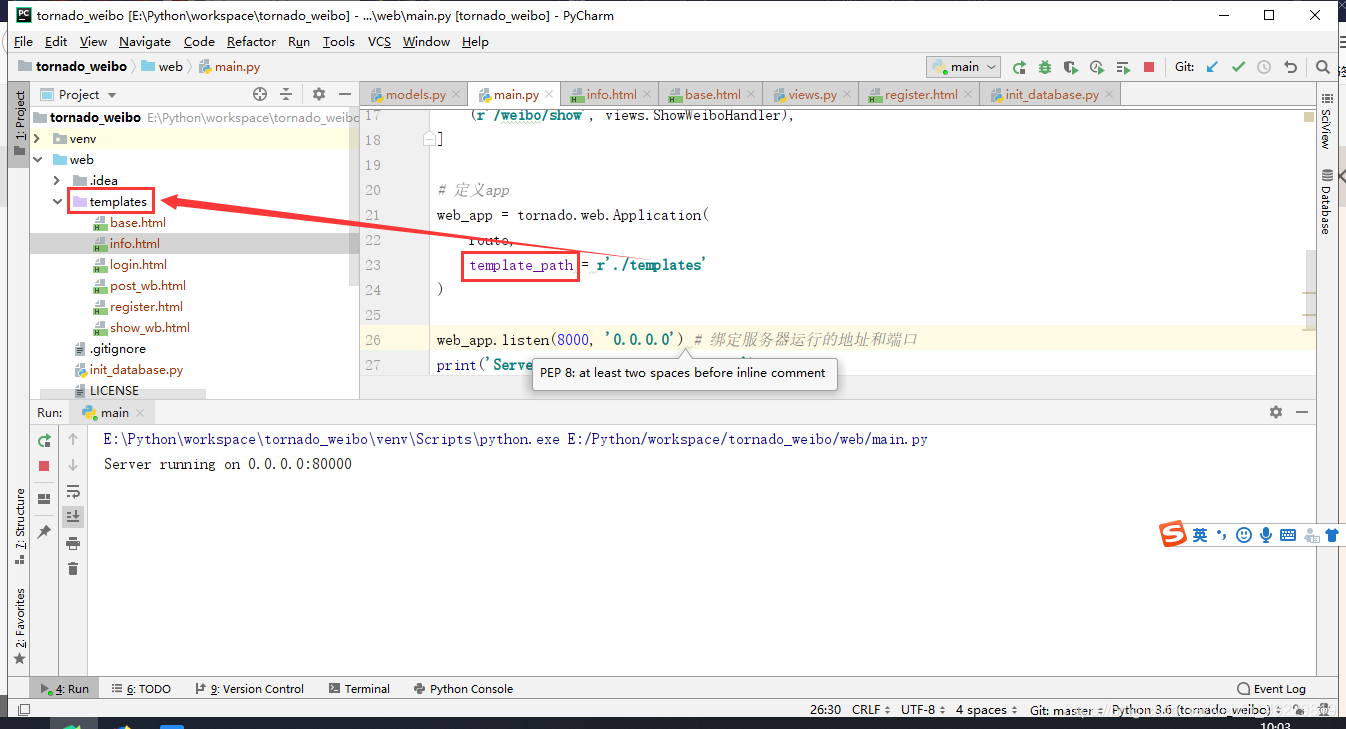Viewport: 1346px width, 729px height.
Task: Open the Terminal tool window
Action: point(358,689)
